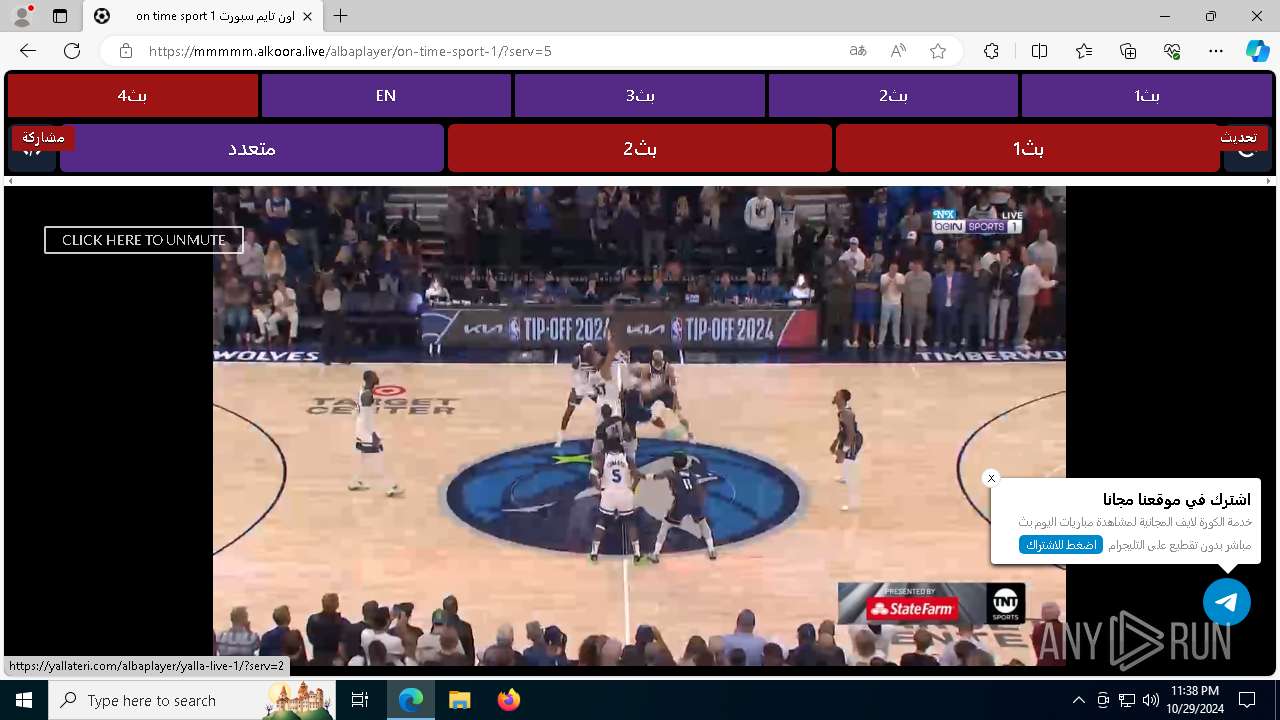Open the Extensions menu
The height and width of the screenshot is (720, 1280).
coord(991,51)
